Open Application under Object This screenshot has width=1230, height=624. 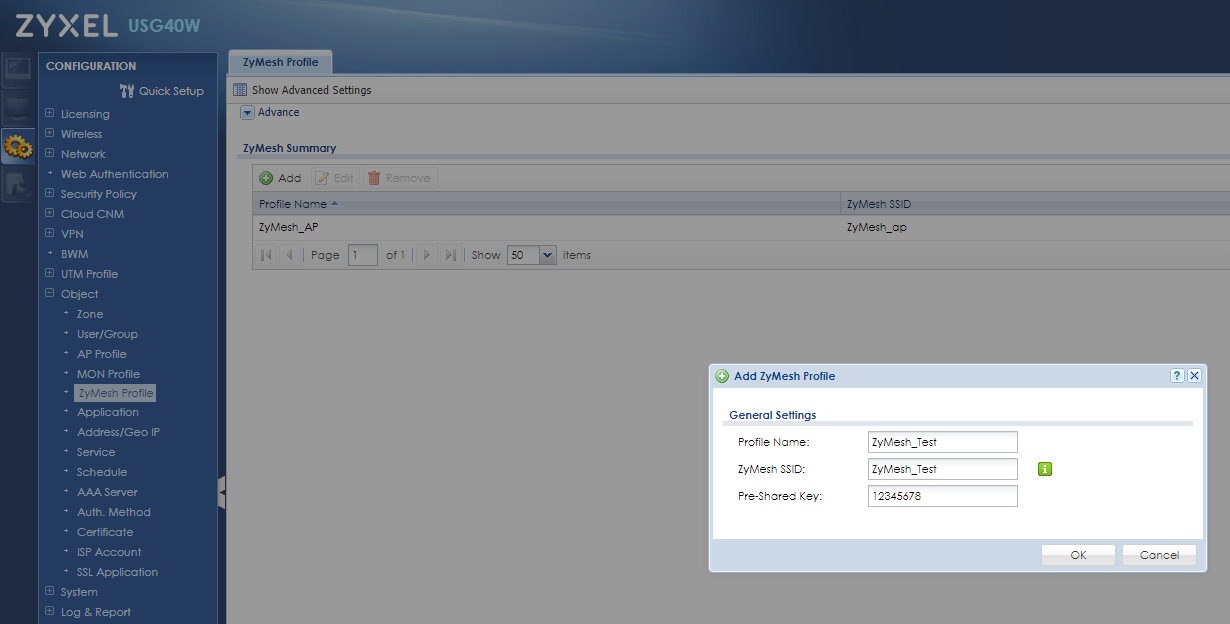108,412
